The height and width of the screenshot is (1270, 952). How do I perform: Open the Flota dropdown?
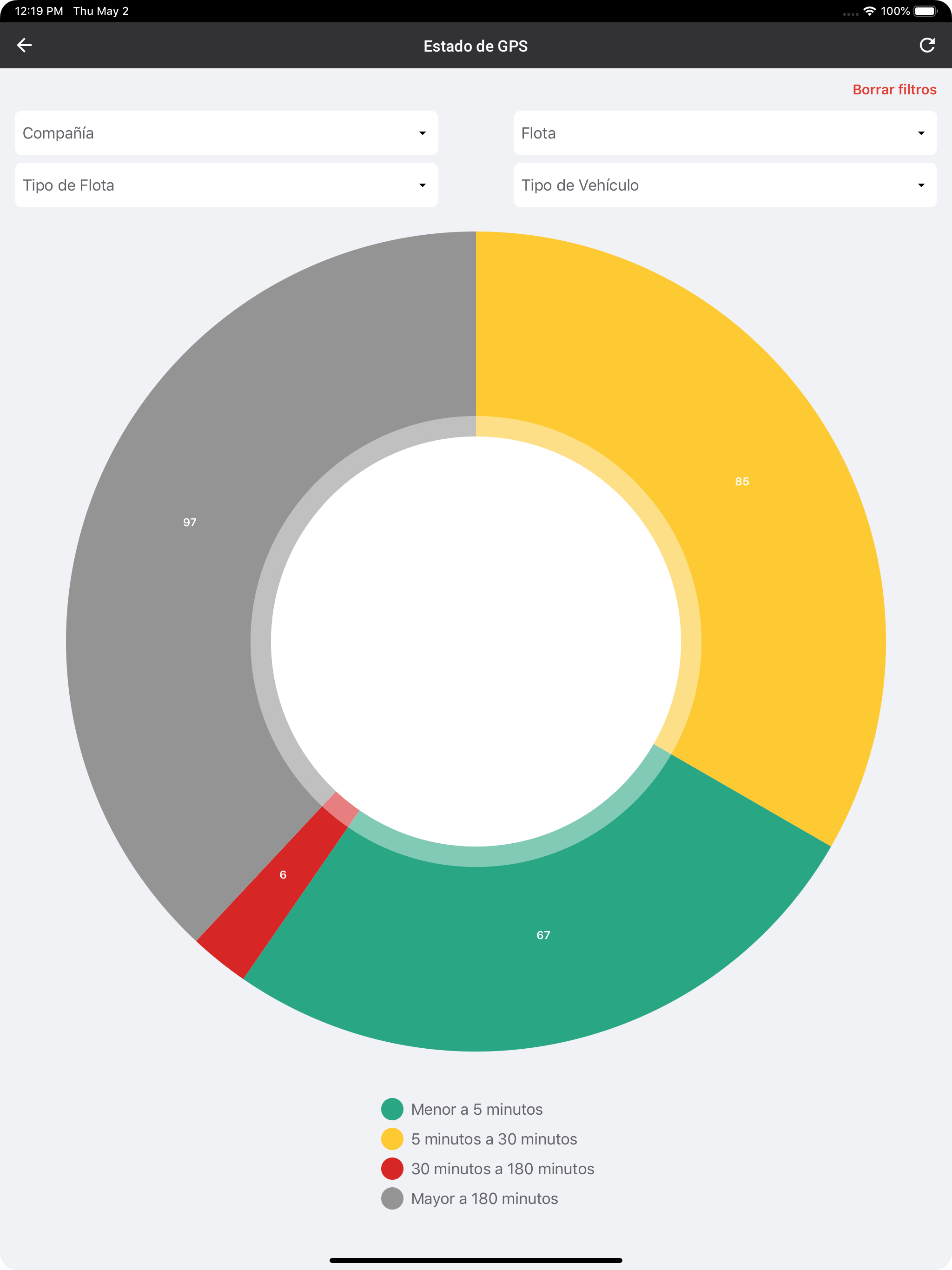point(725,133)
